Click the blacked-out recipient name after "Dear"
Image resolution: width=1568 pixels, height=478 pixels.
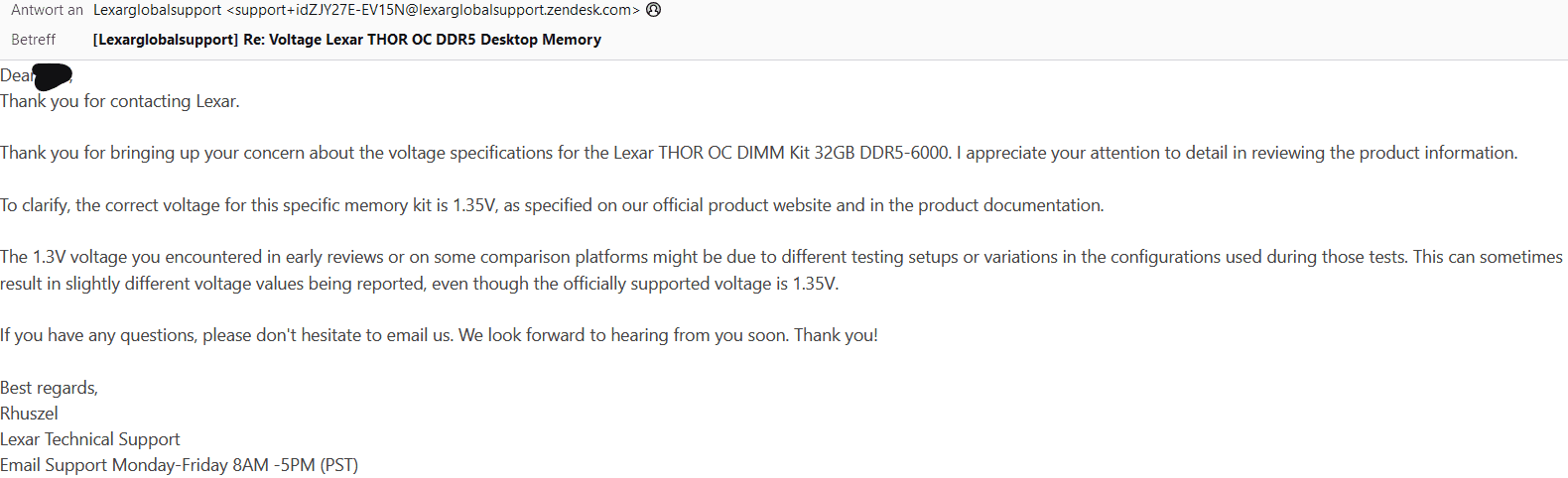(x=53, y=75)
